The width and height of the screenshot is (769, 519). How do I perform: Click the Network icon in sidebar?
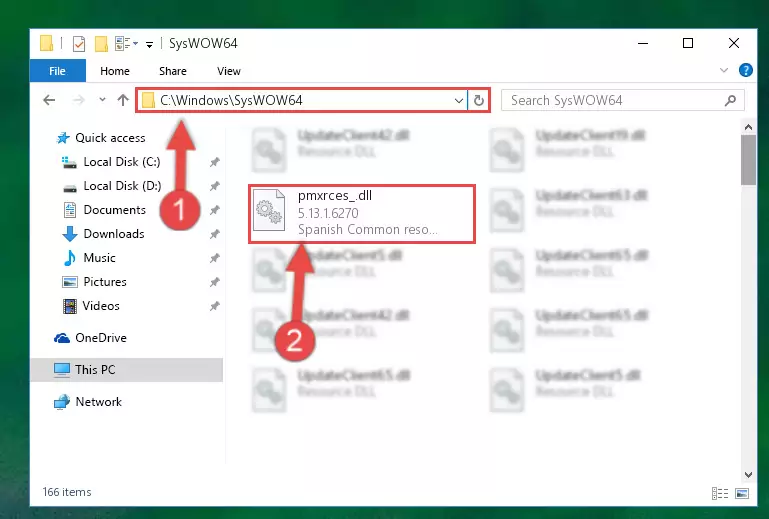(x=62, y=402)
